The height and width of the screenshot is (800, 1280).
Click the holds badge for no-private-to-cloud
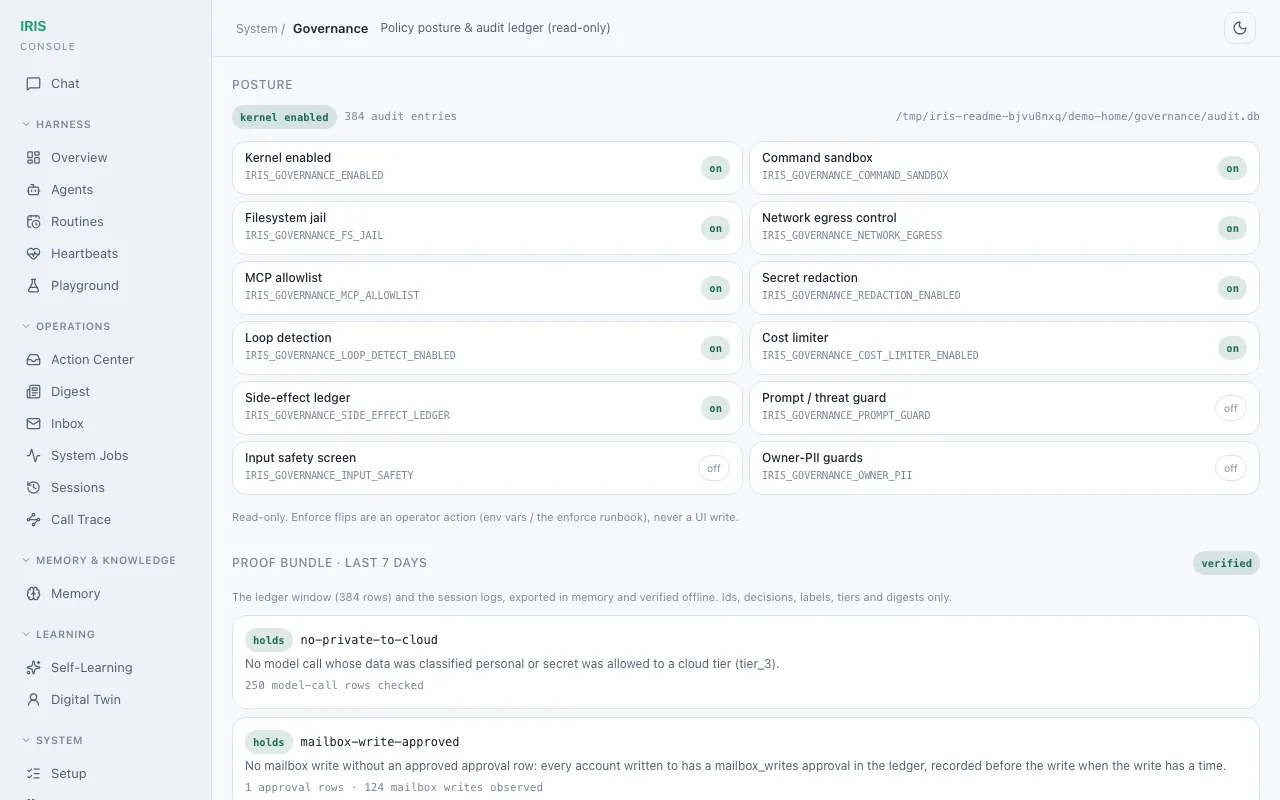click(x=268, y=640)
